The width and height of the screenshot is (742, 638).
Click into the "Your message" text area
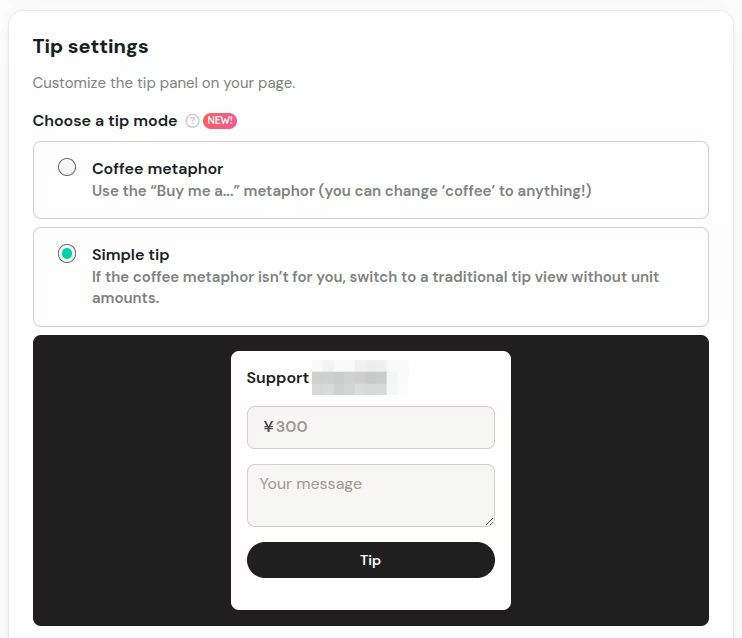(x=370, y=495)
